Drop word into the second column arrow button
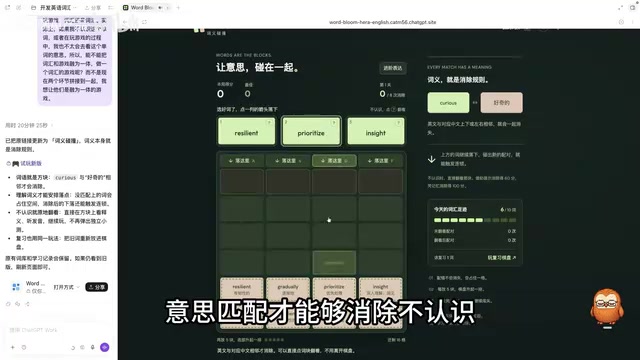The width and height of the screenshot is (640, 360). [288, 161]
